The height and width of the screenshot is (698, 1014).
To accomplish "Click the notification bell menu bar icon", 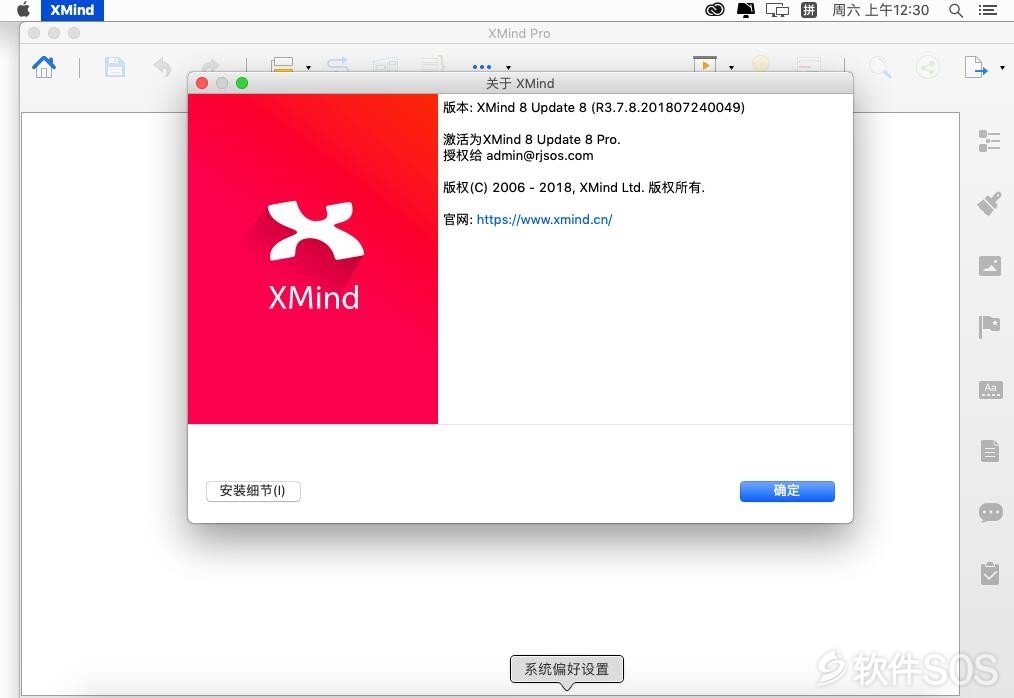I will pyautogui.click(x=746, y=10).
